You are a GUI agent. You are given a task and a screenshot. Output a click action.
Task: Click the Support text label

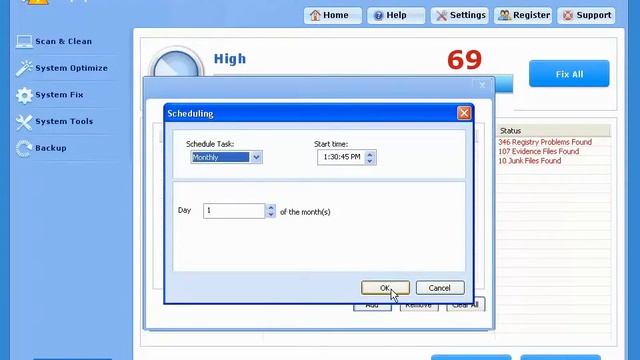pyautogui.click(x=594, y=15)
